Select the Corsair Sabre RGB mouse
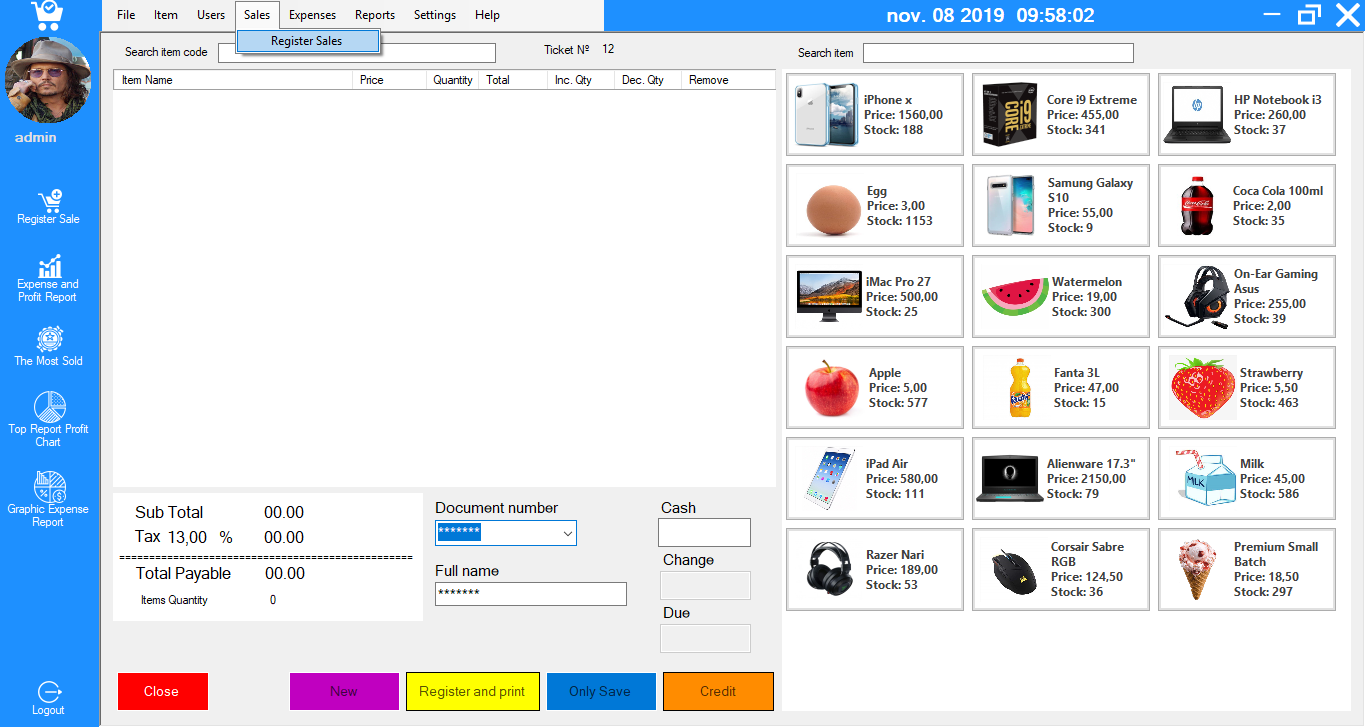The height and width of the screenshot is (727, 1365). 1060,569
